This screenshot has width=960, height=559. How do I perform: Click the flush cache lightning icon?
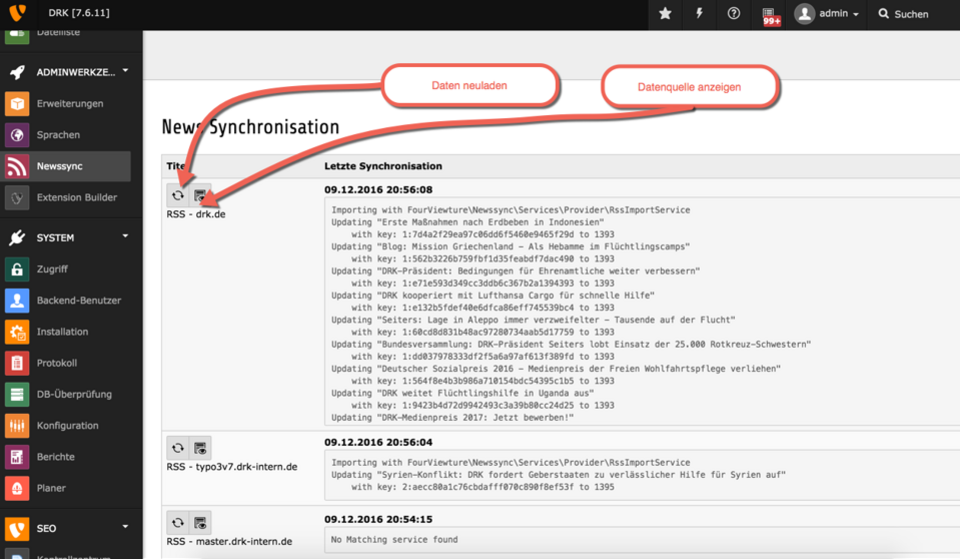[x=700, y=14]
